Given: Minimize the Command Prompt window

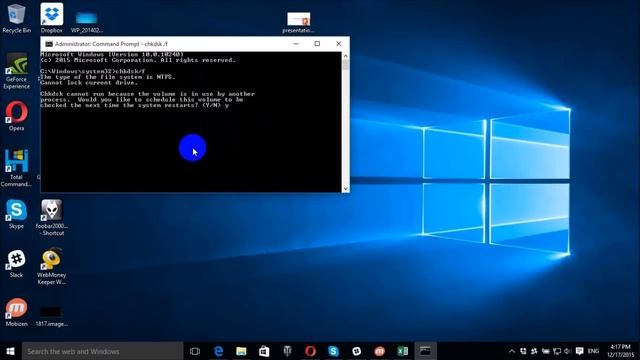Looking at the screenshot, I should tap(296, 44).
